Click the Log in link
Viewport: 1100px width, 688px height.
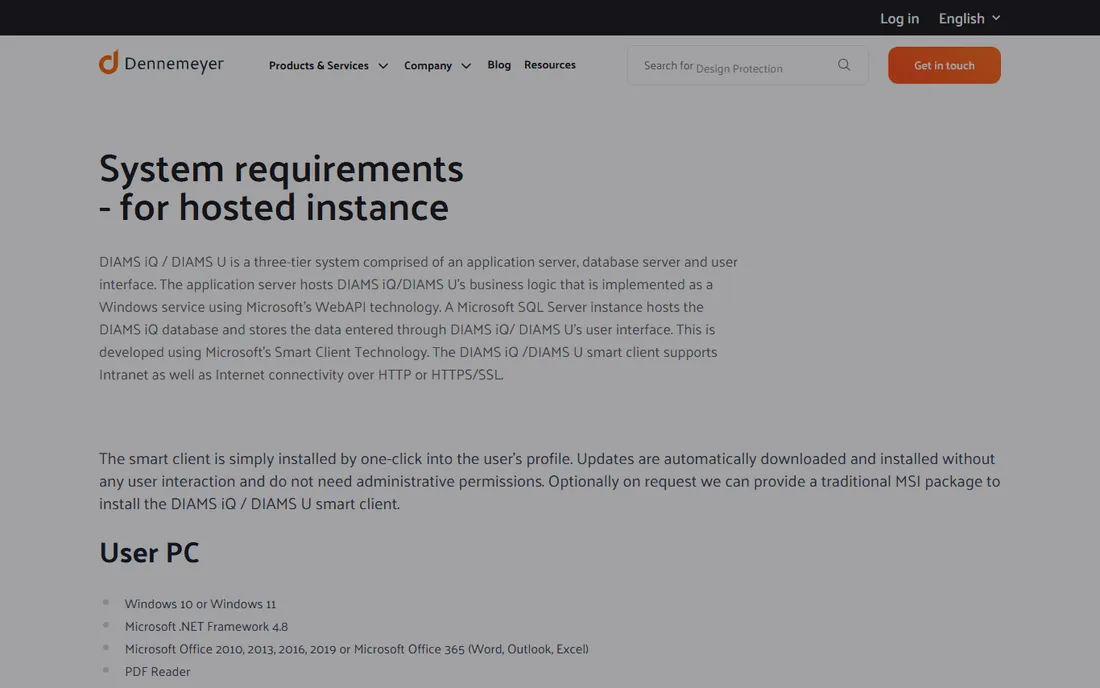coord(899,18)
